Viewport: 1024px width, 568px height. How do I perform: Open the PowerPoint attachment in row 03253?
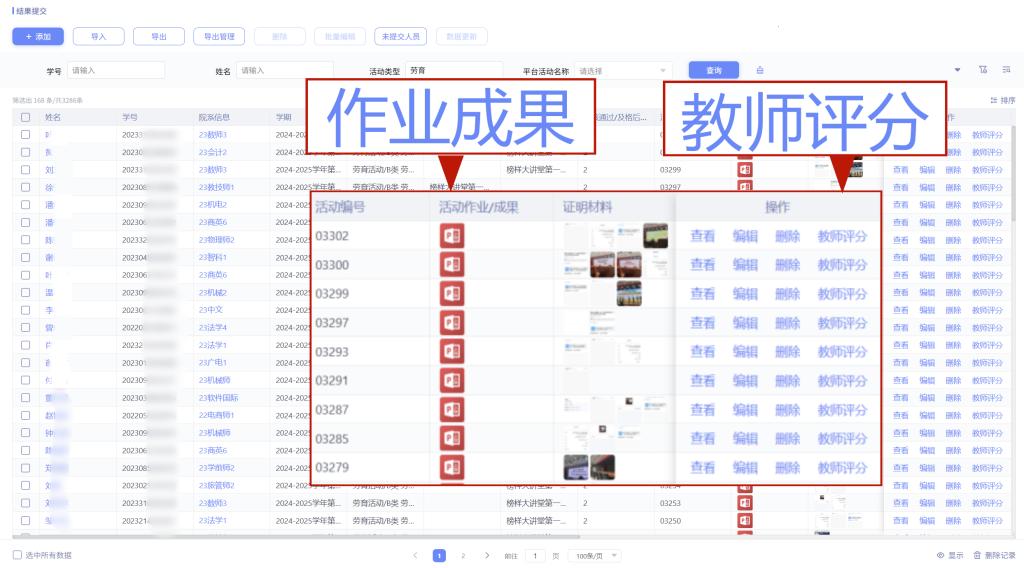pos(744,503)
